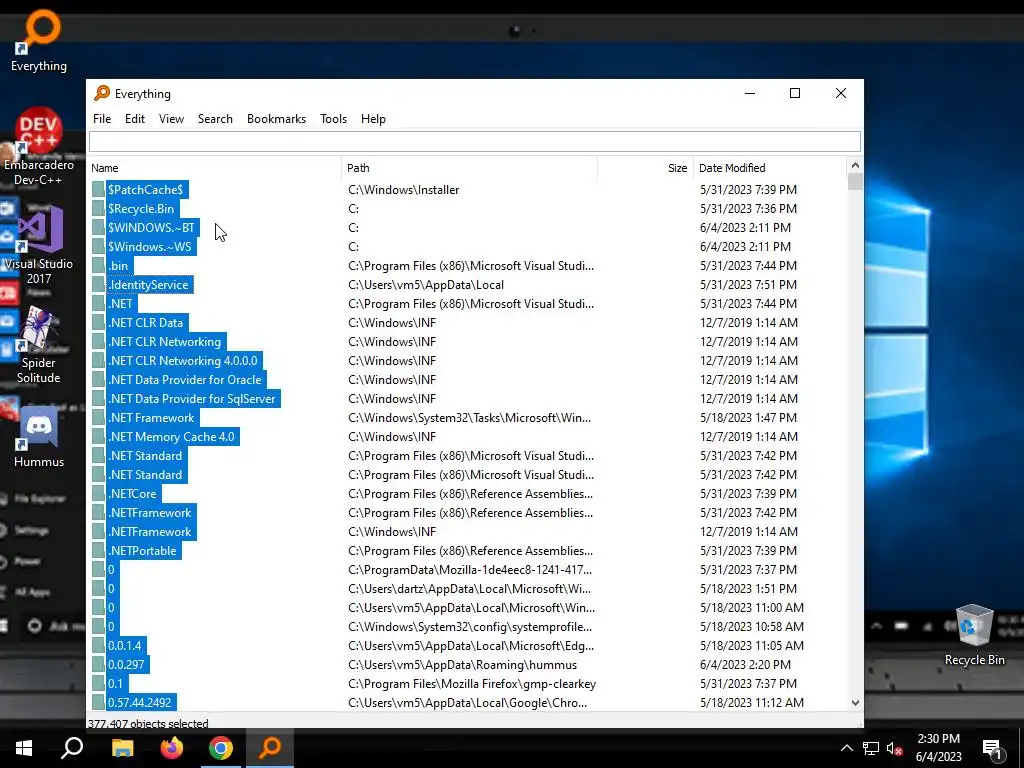Launch Google Chrome from the taskbar

pos(221,748)
